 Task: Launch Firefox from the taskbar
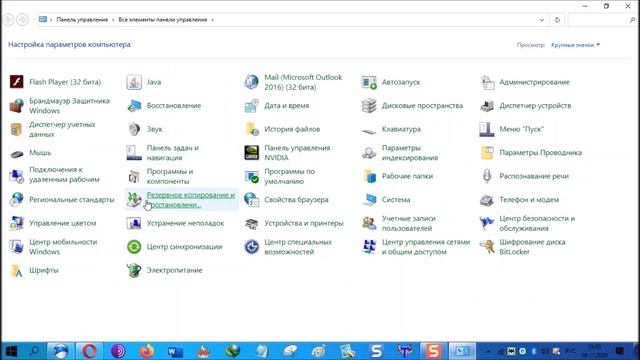(147, 351)
